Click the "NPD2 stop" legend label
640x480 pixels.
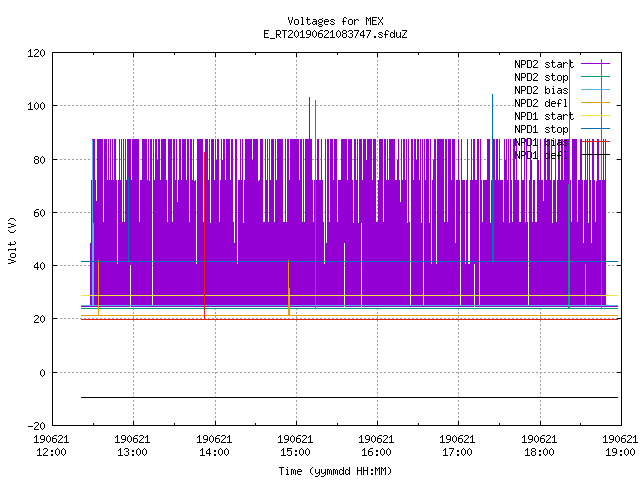(541, 77)
